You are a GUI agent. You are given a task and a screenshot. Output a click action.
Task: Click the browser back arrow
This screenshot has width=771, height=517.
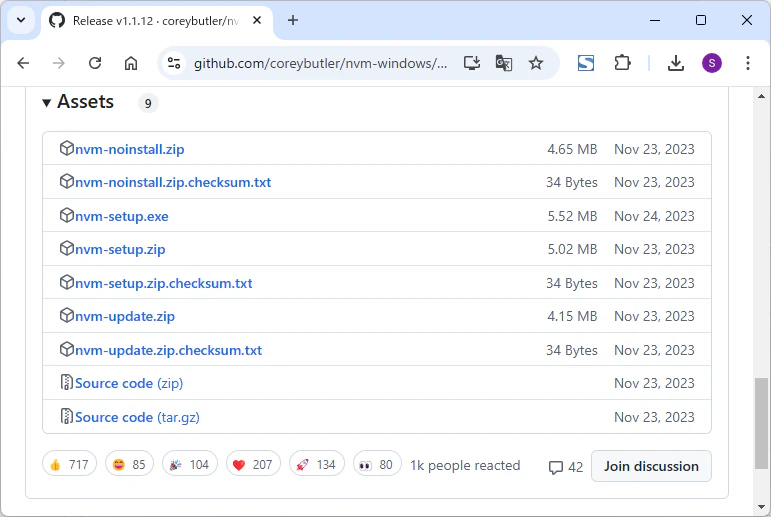point(23,63)
